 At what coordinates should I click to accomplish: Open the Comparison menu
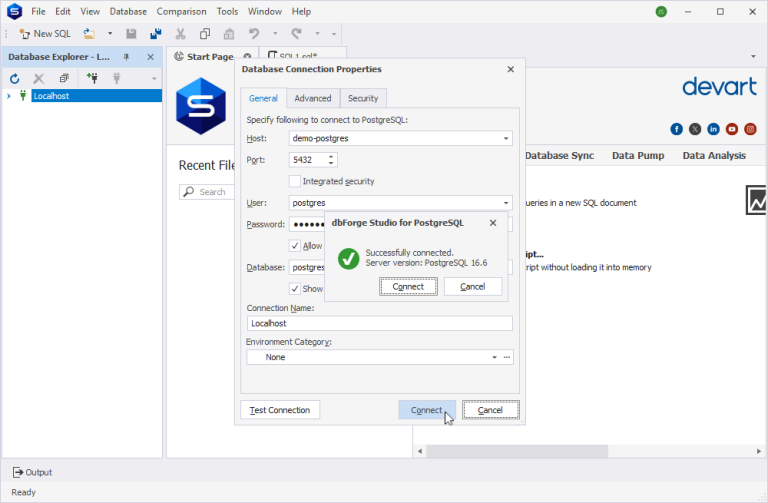point(181,11)
